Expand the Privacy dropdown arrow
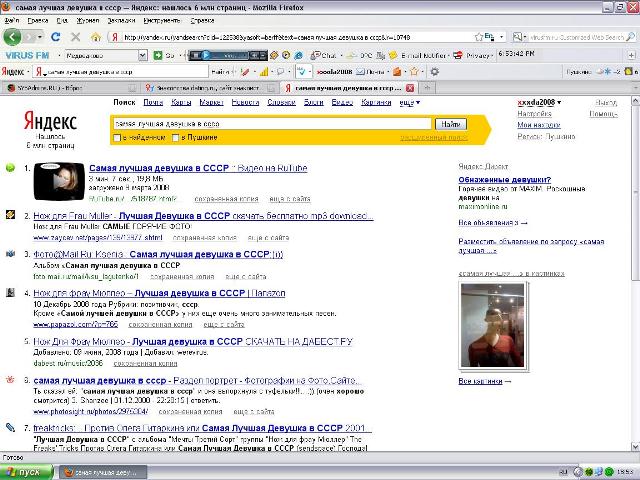 coord(492,55)
